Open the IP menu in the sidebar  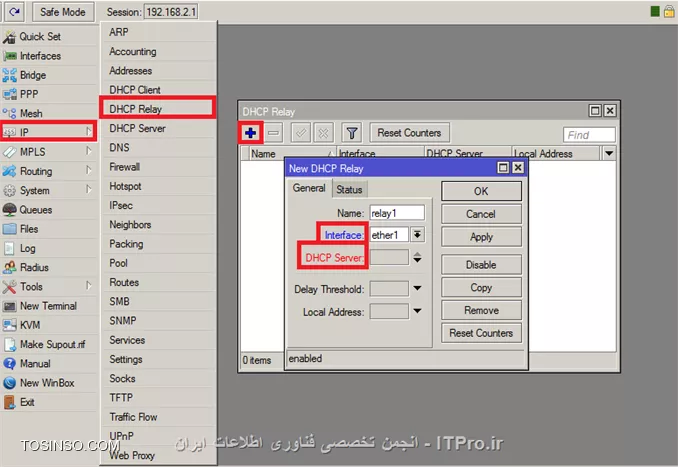(48, 132)
